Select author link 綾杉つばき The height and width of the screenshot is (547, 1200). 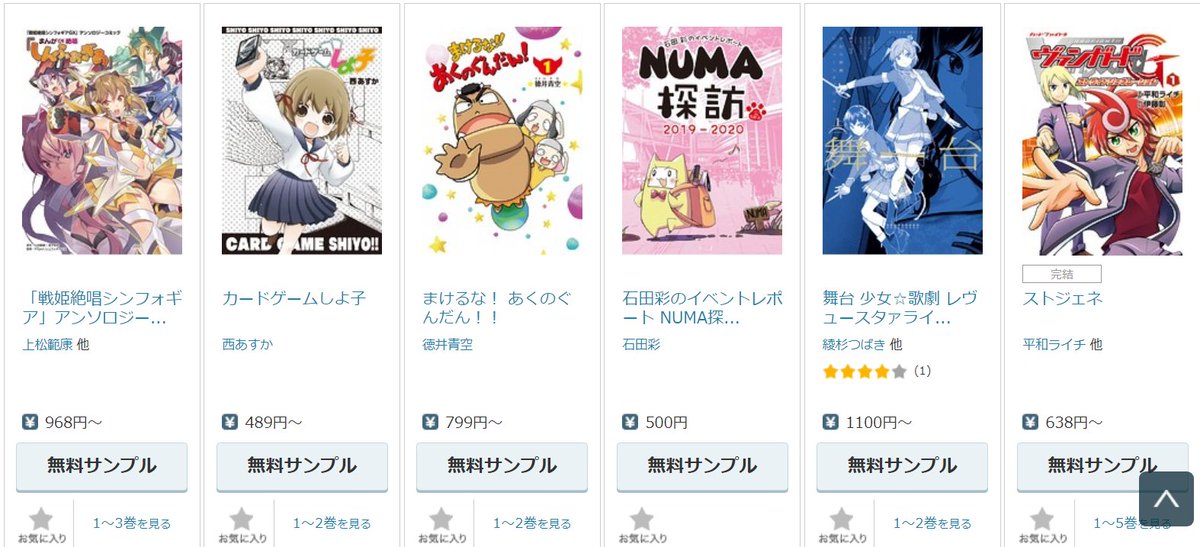tap(853, 344)
